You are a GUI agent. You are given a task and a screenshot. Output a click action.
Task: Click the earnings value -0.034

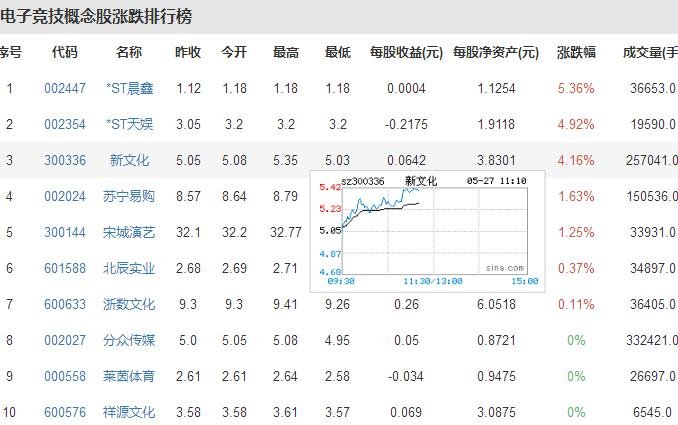pos(406,376)
